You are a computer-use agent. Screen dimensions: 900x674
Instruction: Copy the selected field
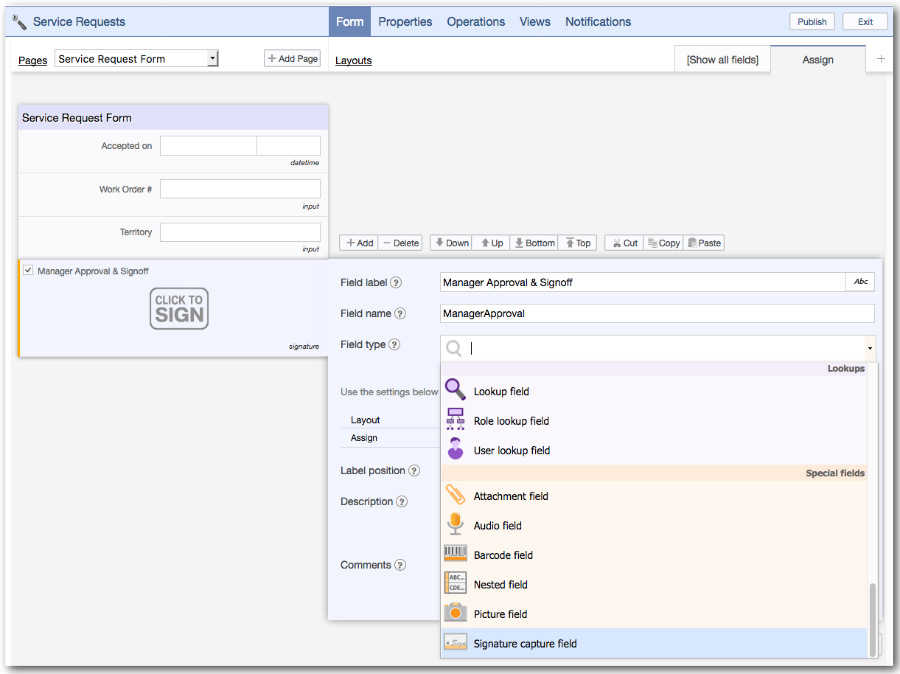point(664,243)
